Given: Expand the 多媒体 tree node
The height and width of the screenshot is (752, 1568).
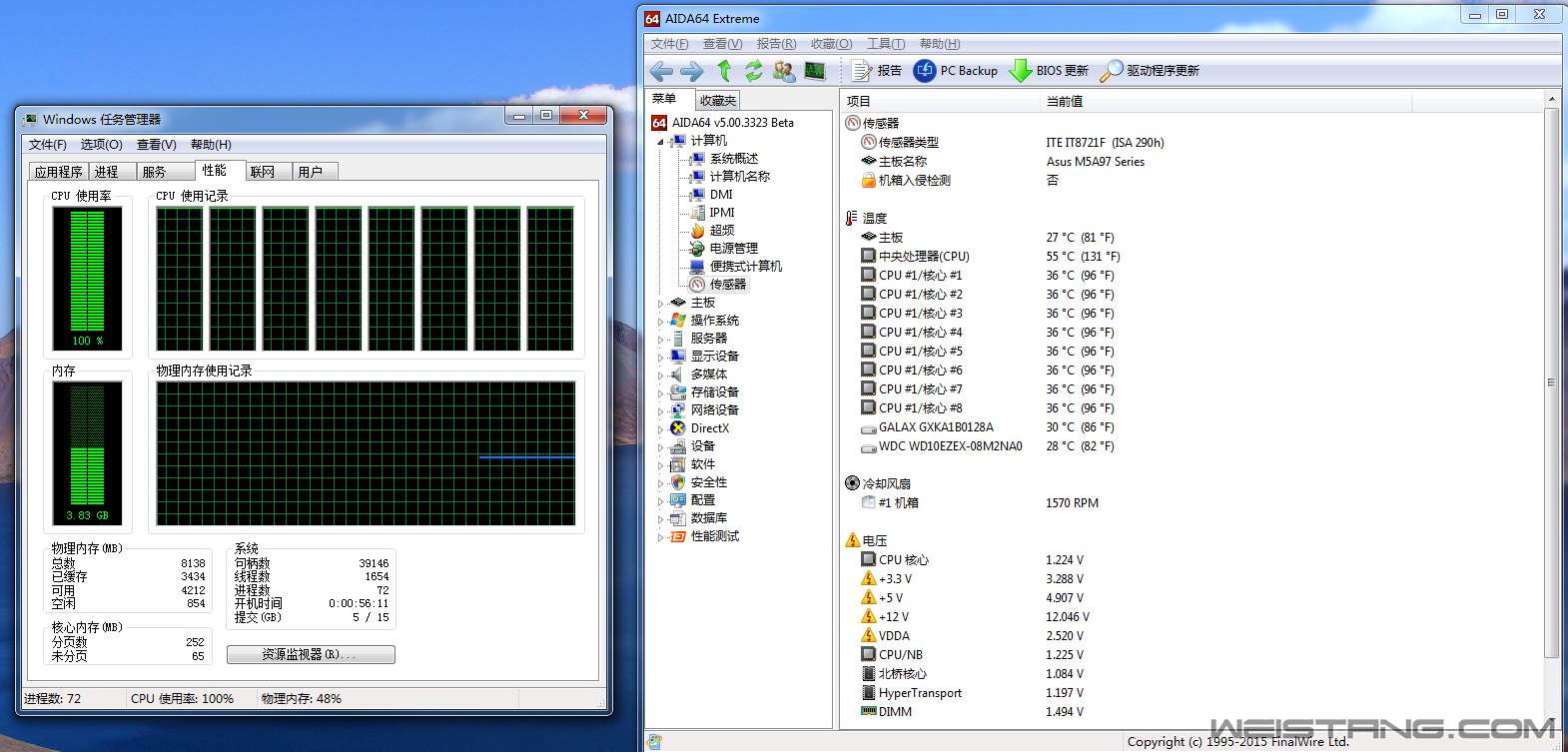Looking at the screenshot, I should 660,375.
